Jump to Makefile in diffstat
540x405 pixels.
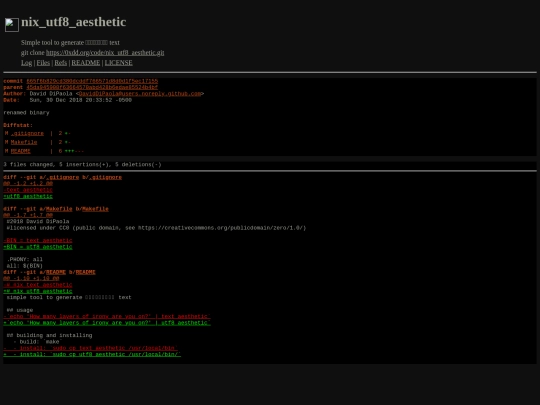[x=24, y=142]
